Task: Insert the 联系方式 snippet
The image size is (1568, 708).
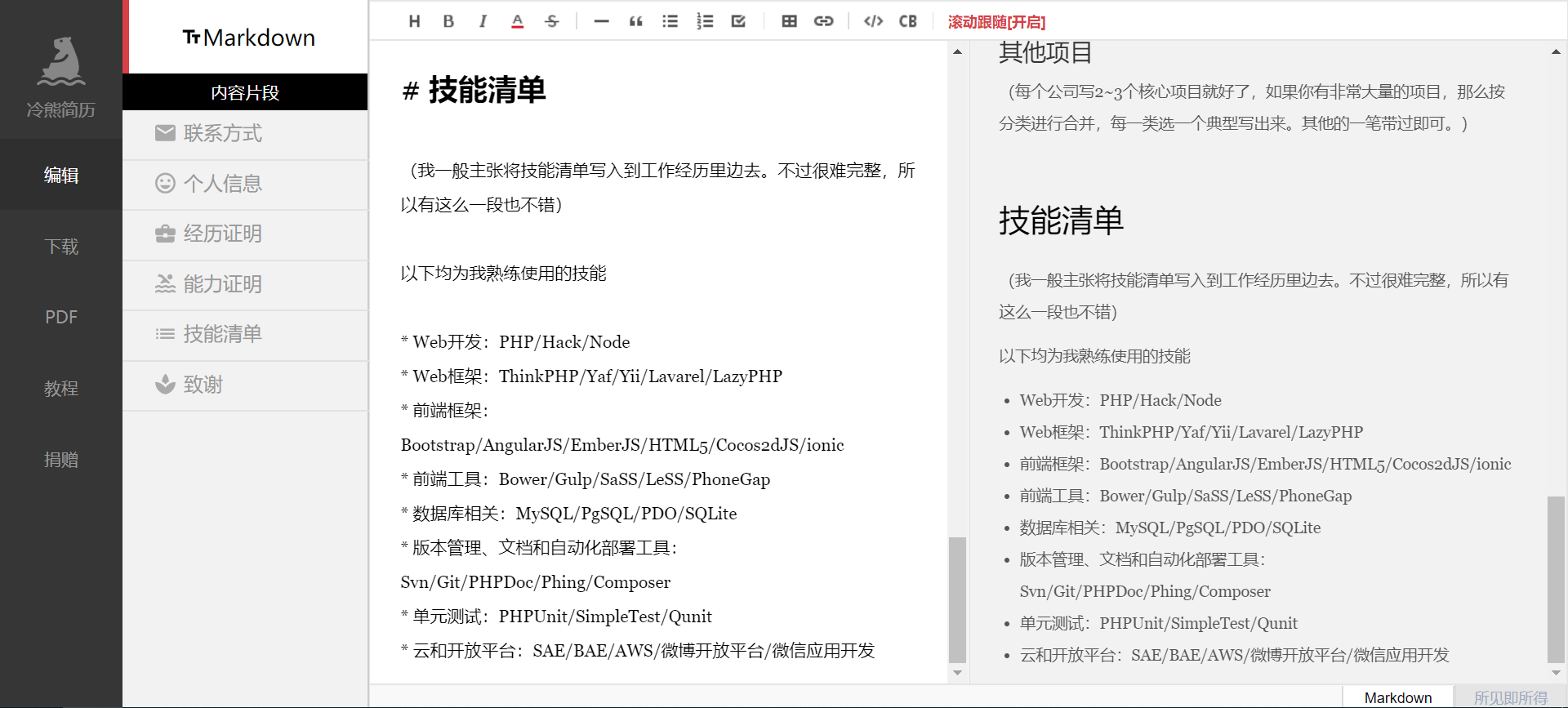Action: pyautogui.click(x=245, y=134)
